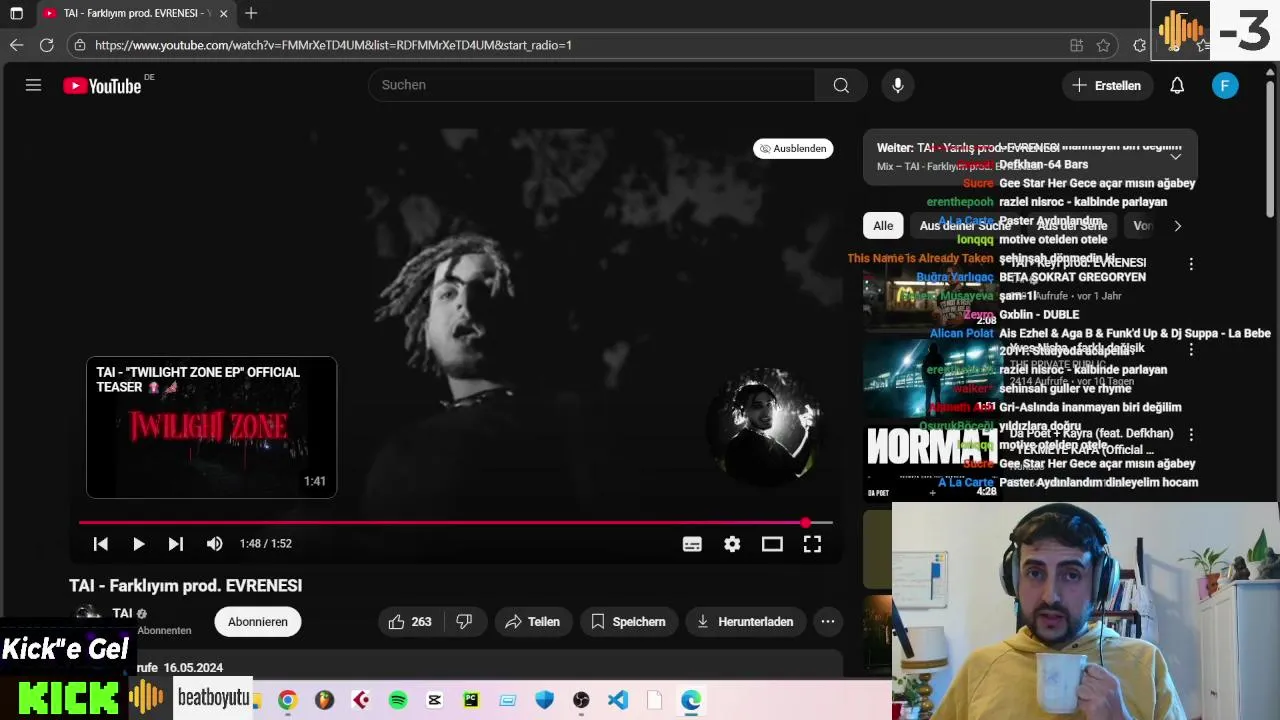Open the TAI channel name link
1280x720 pixels.
122,613
